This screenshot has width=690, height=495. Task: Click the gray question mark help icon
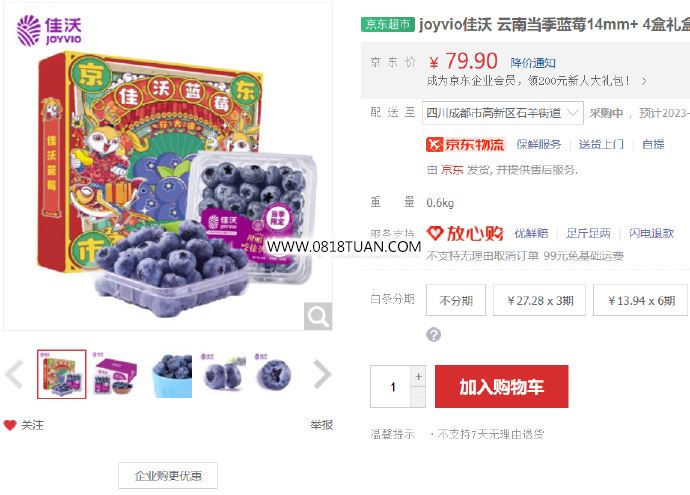433,335
